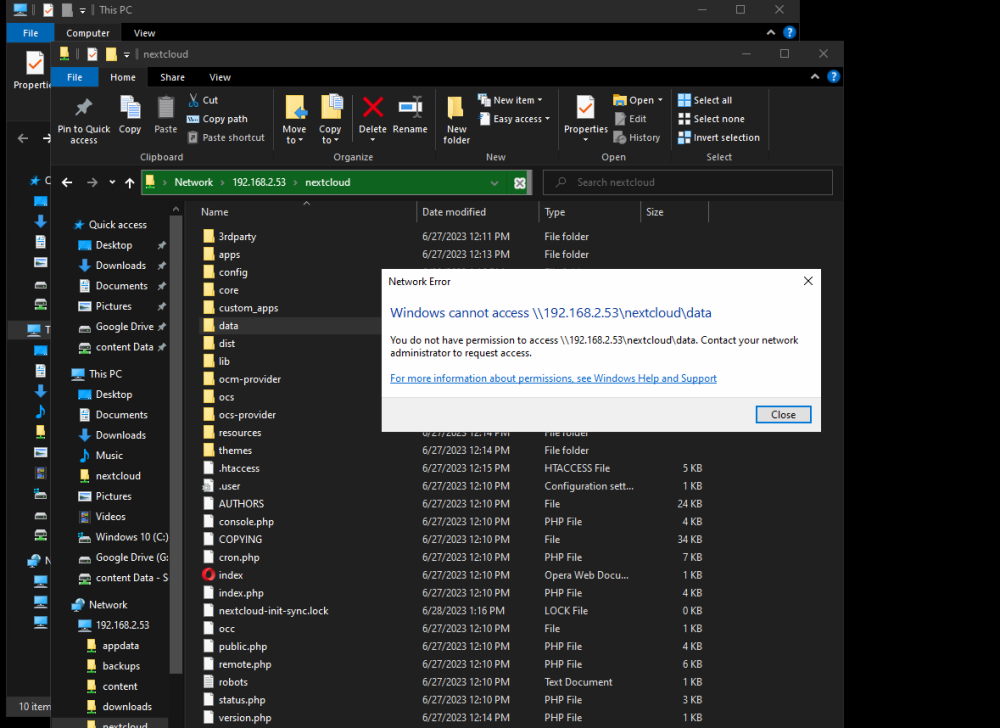Open Help icon in nextcloud window
This screenshot has height=728, width=1000.
[x=833, y=77]
